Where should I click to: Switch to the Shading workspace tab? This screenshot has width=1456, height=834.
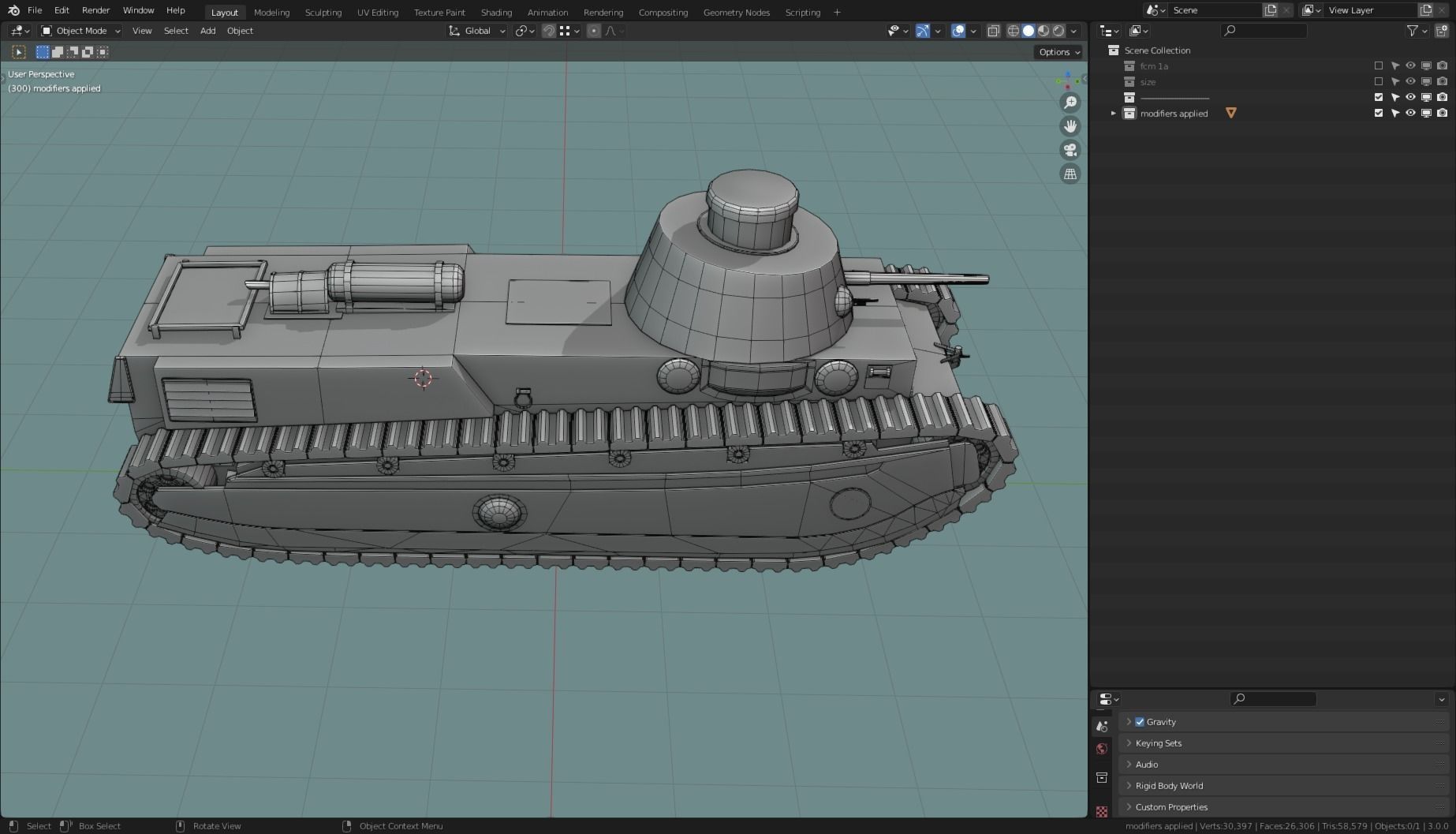tap(496, 12)
